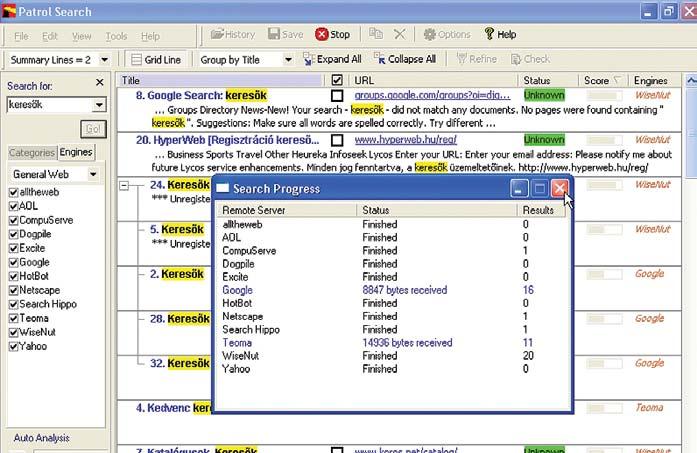Select the WiseNut row in Search Progress
This screenshot has height=453, width=697.
pyautogui.click(x=393, y=356)
